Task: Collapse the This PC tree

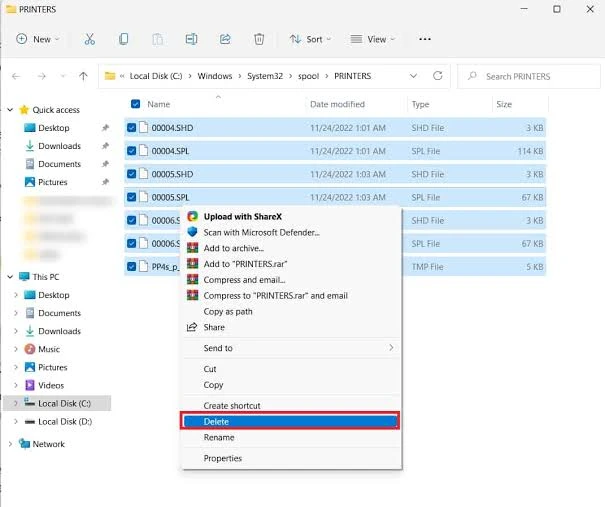Action: tap(10, 277)
